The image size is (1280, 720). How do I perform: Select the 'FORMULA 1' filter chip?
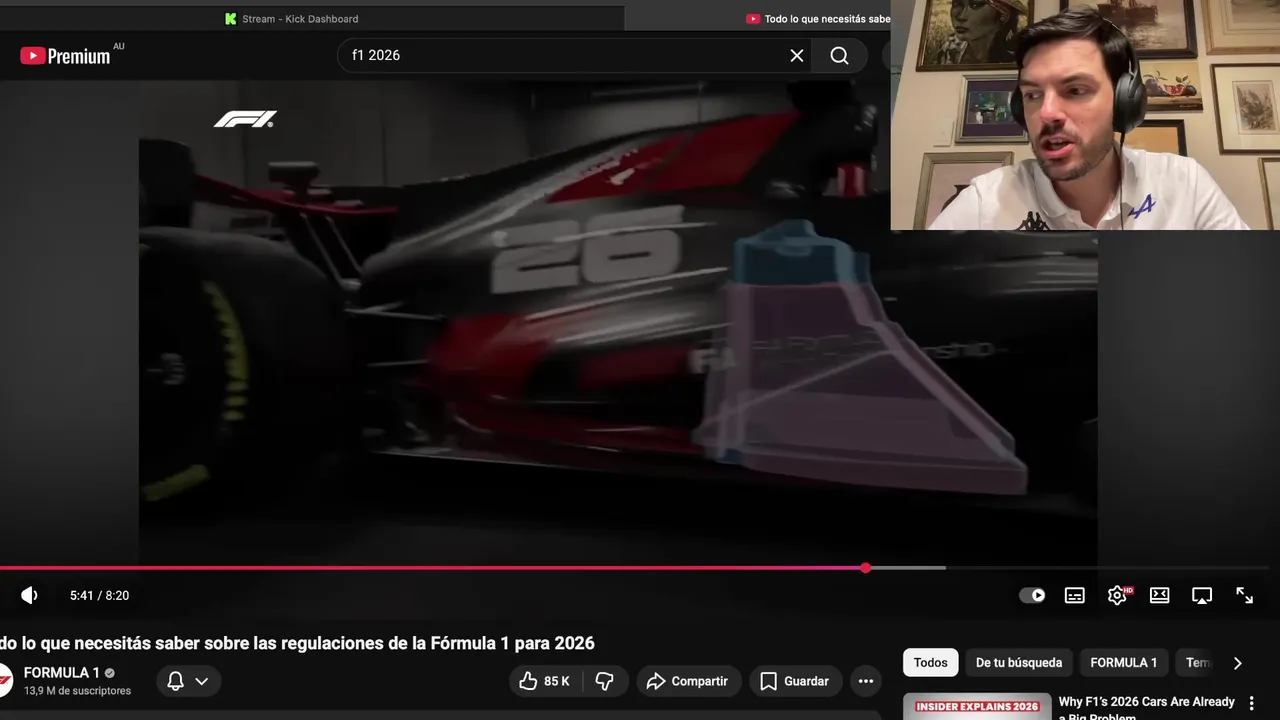coord(1123,662)
